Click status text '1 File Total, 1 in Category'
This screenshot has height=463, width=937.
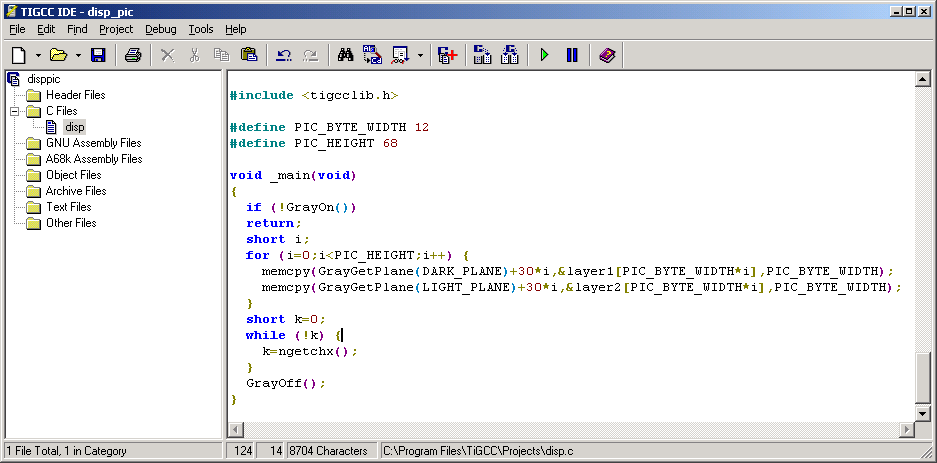[x=66, y=451]
